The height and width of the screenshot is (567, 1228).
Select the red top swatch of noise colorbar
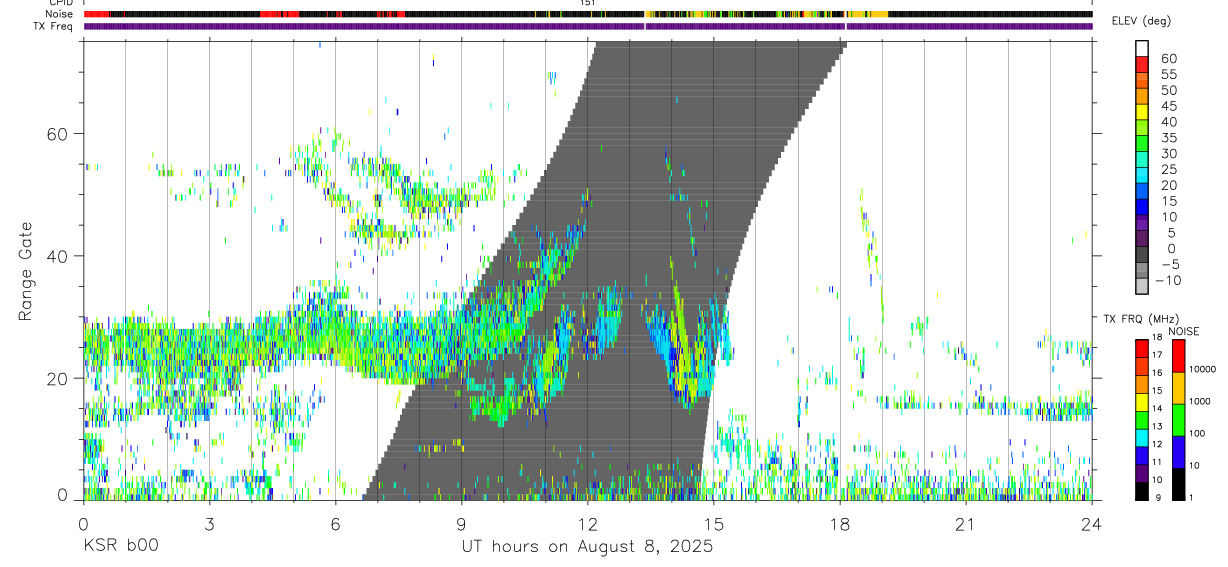(x=1179, y=356)
